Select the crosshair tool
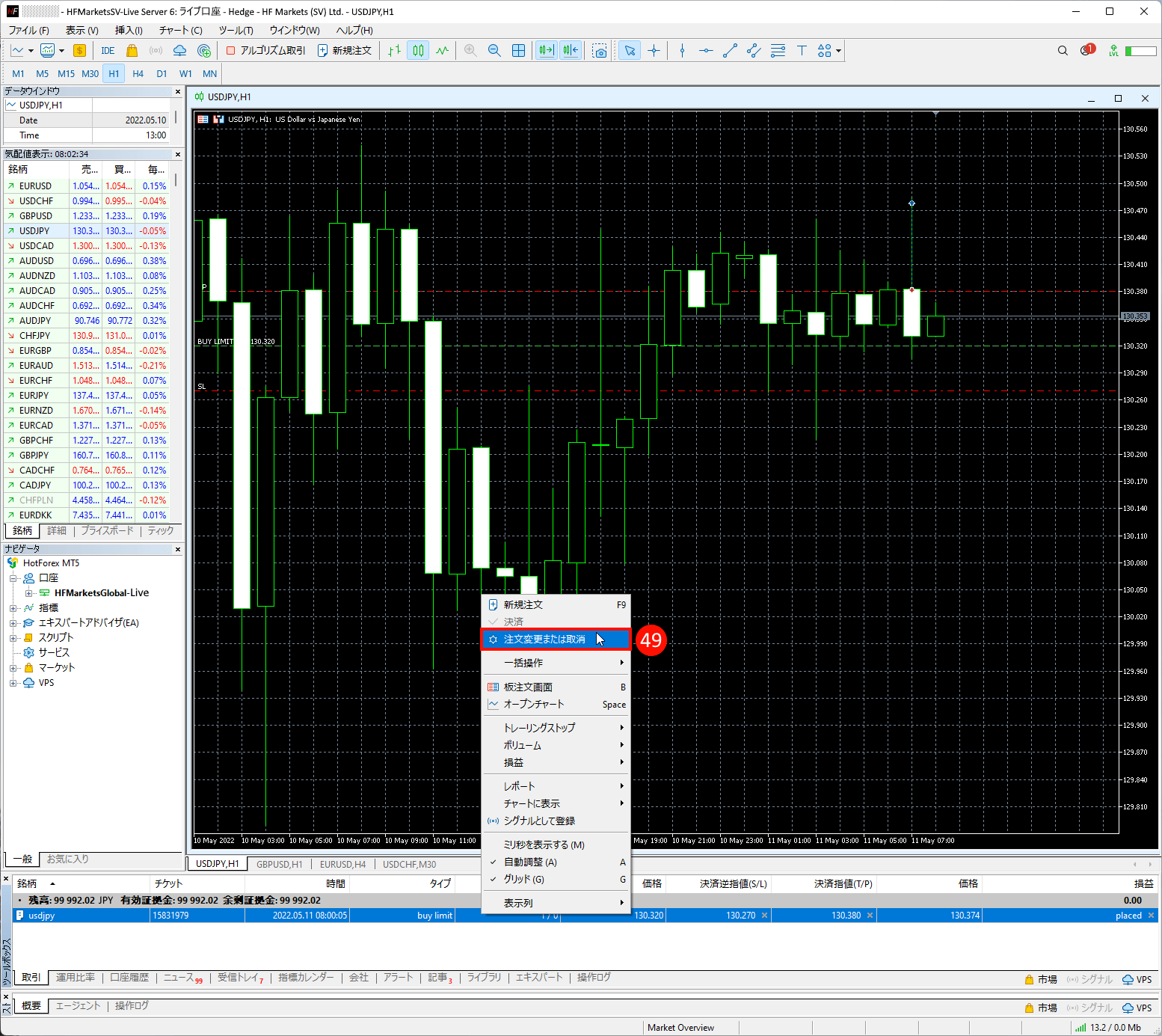This screenshot has height=1036, width=1162. 654,51
